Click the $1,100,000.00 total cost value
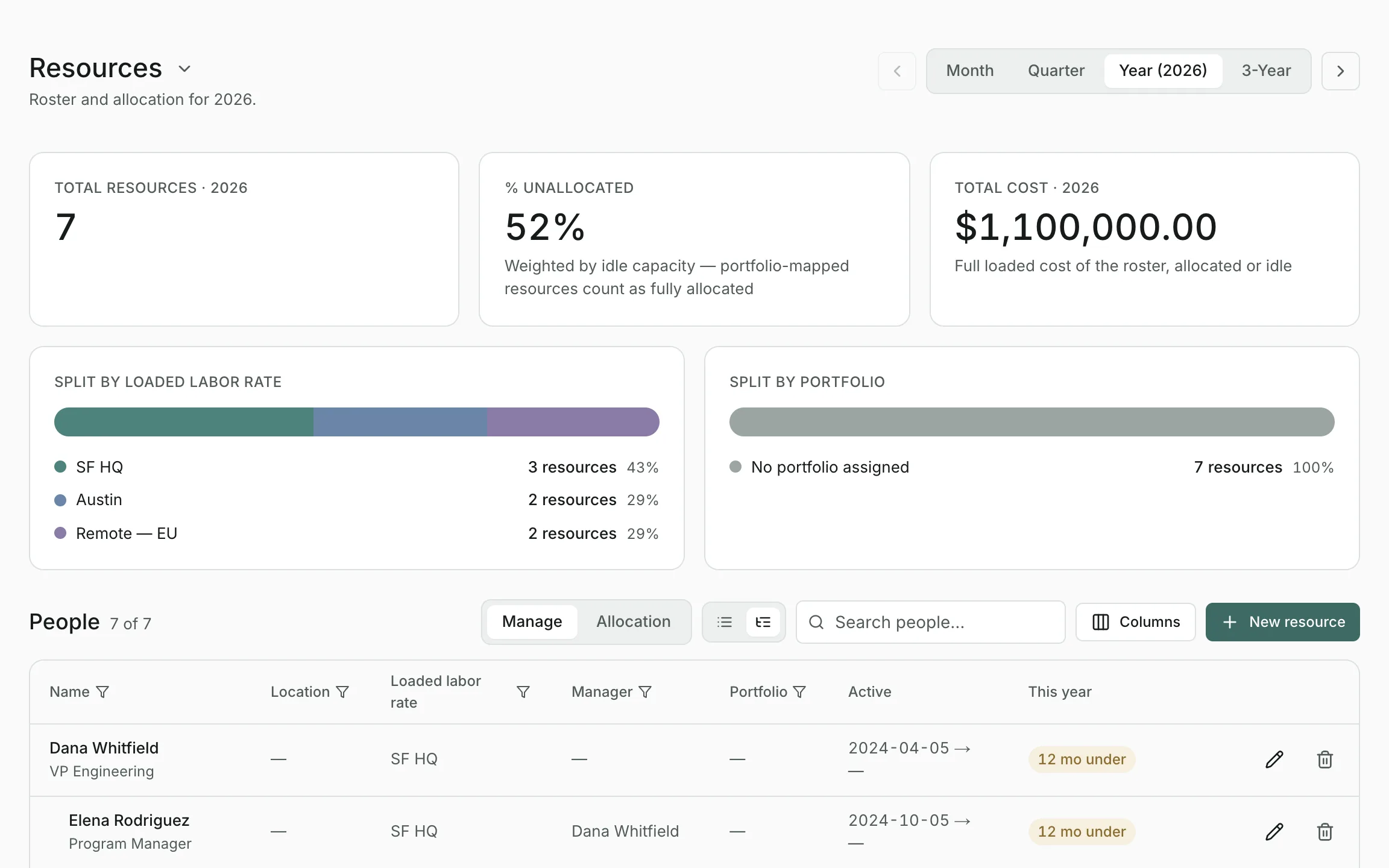Viewport: 1389px width, 868px height. [x=1086, y=227]
